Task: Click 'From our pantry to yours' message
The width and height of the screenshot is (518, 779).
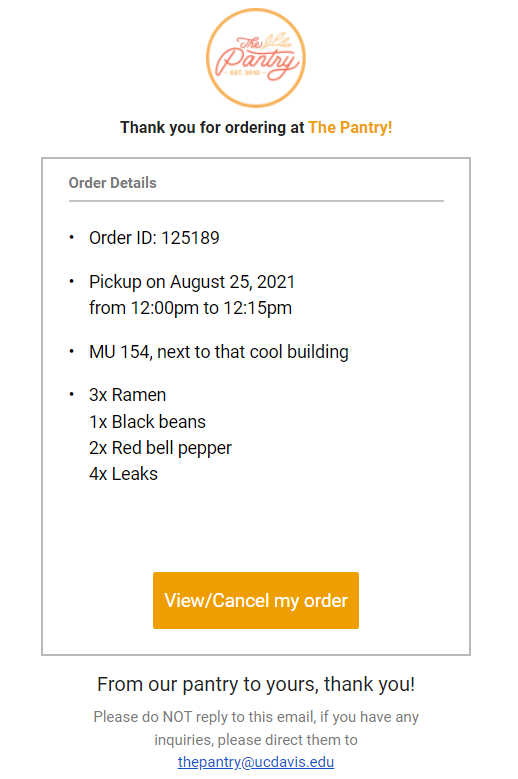Action: click(x=256, y=684)
